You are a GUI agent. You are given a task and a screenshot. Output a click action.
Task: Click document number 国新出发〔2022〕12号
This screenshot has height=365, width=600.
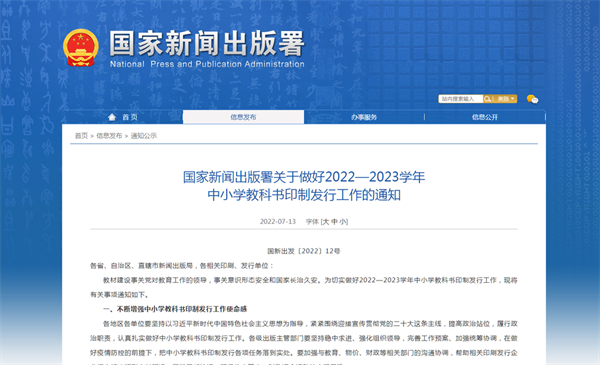point(304,251)
